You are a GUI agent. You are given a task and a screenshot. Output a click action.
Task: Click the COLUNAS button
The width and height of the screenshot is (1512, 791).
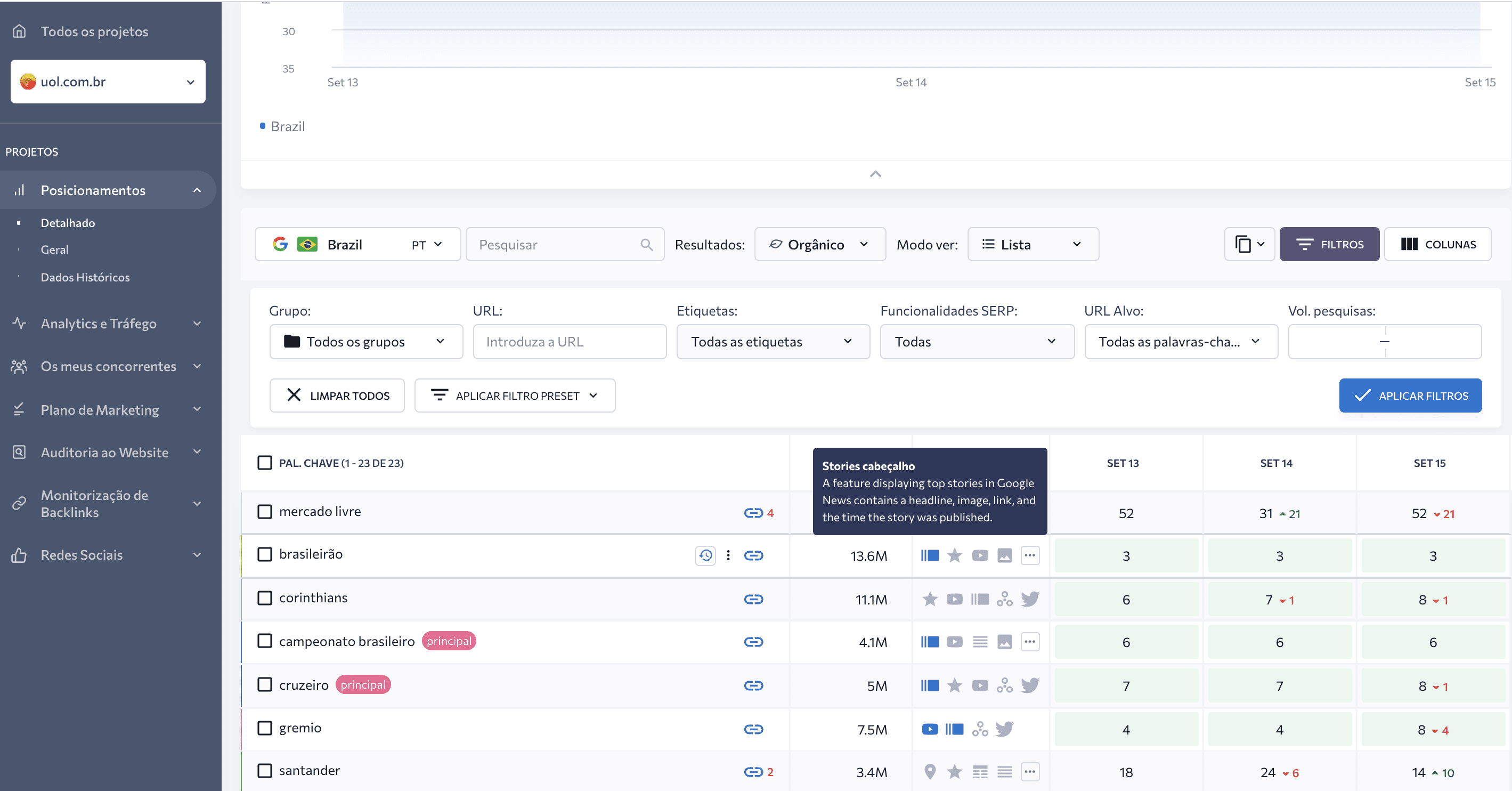pos(1437,244)
